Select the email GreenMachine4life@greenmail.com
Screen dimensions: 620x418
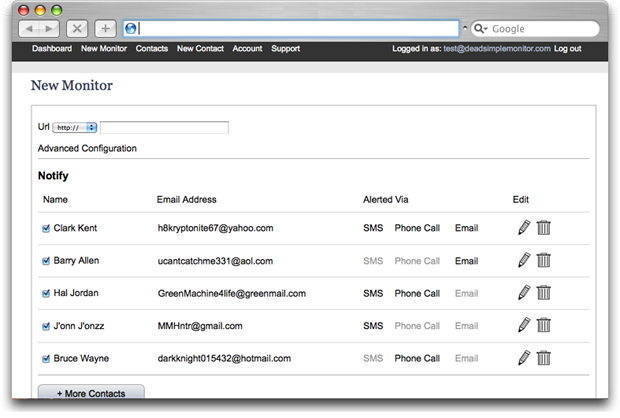pos(232,293)
